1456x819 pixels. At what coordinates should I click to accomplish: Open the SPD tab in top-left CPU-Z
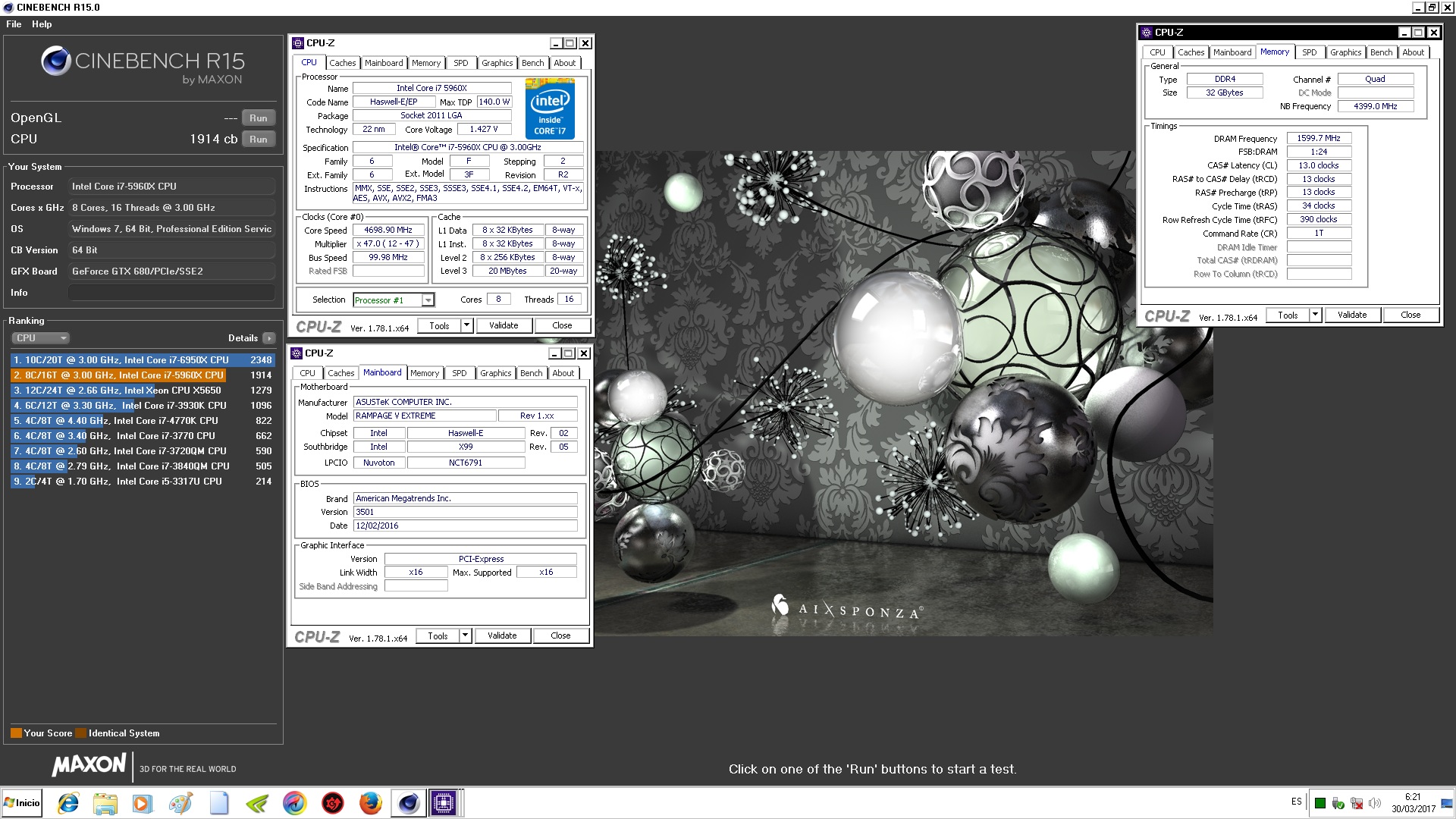pyautogui.click(x=461, y=63)
